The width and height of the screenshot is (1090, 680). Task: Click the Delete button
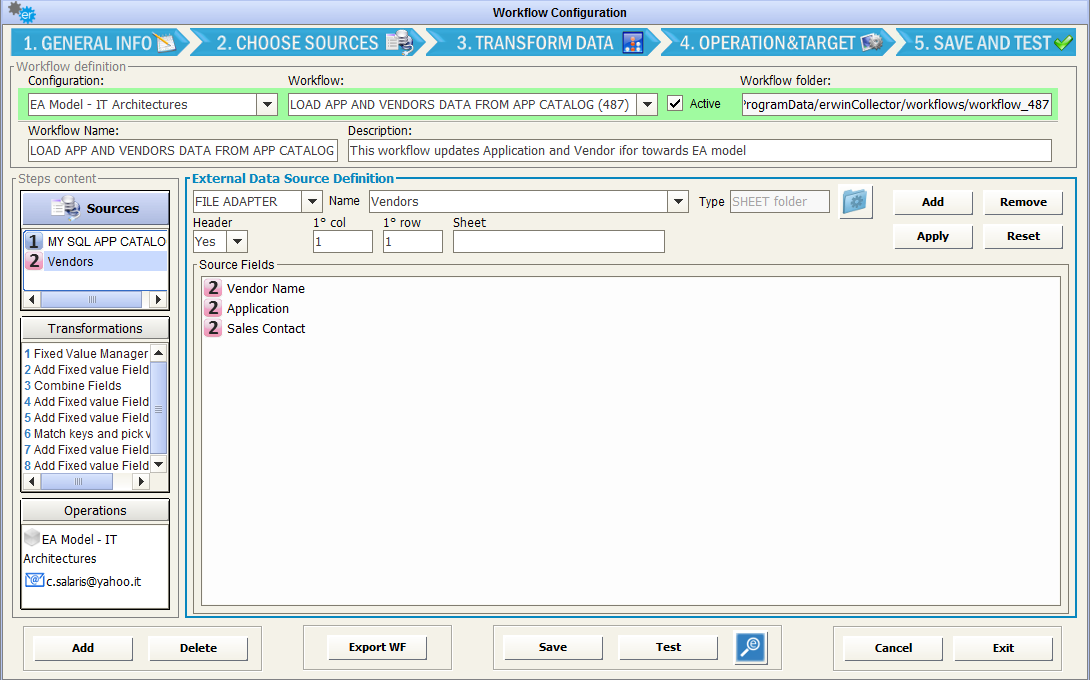pyautogui.click(x=198, y=647)
